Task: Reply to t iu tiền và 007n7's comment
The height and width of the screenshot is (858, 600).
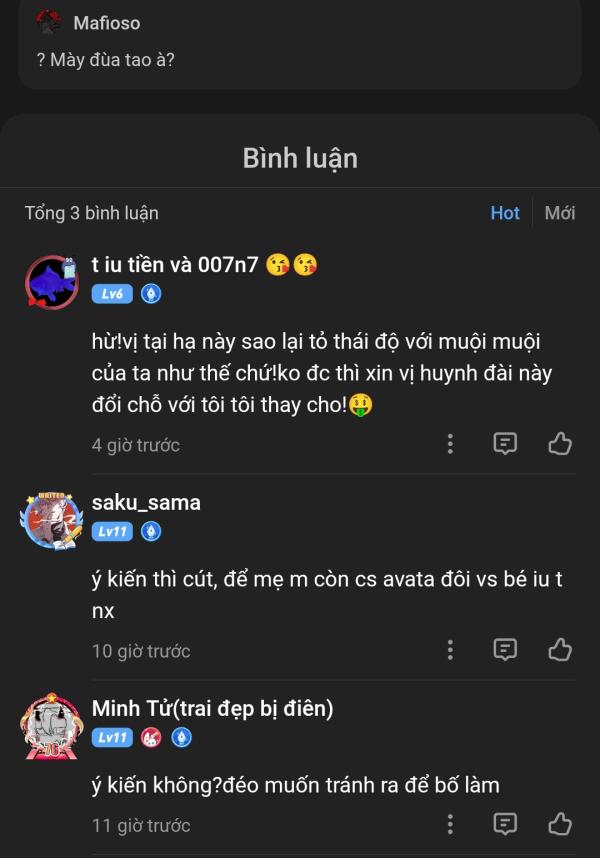Action: [x=506, y=444]
